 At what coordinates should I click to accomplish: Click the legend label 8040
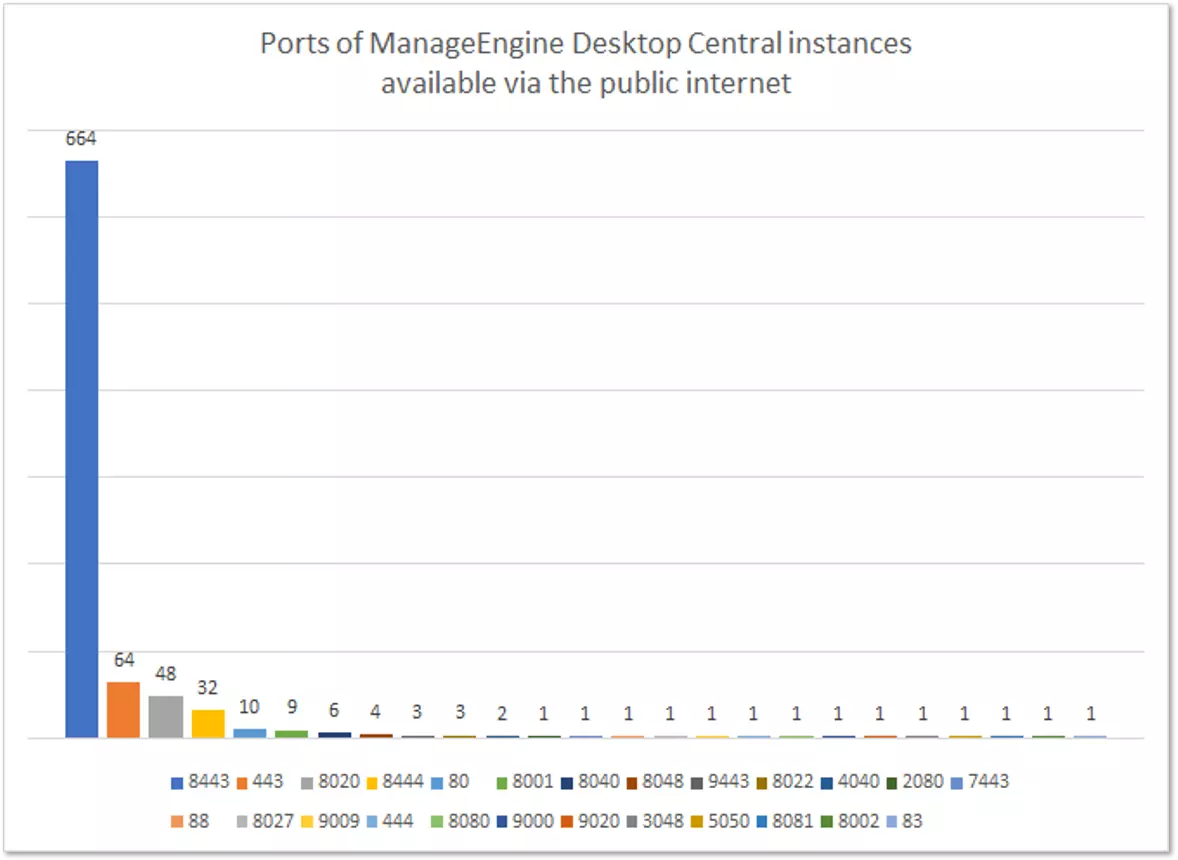(x=599, y=782)
